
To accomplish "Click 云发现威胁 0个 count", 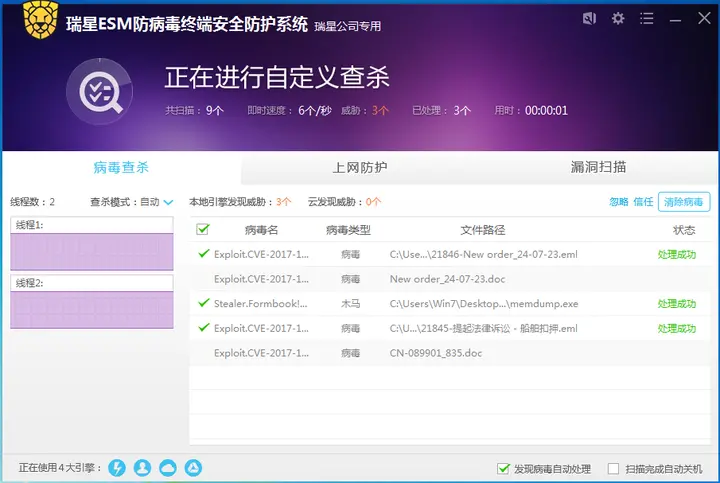I will (x=344, y=202).
